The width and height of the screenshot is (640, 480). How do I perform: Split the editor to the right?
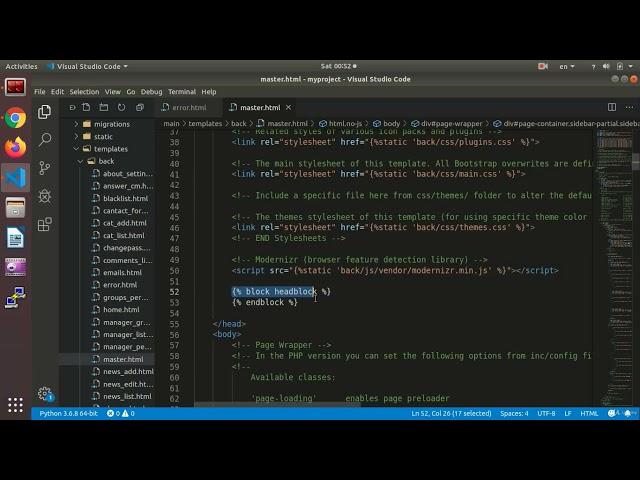pyautogui.click(x=612, y=107)
